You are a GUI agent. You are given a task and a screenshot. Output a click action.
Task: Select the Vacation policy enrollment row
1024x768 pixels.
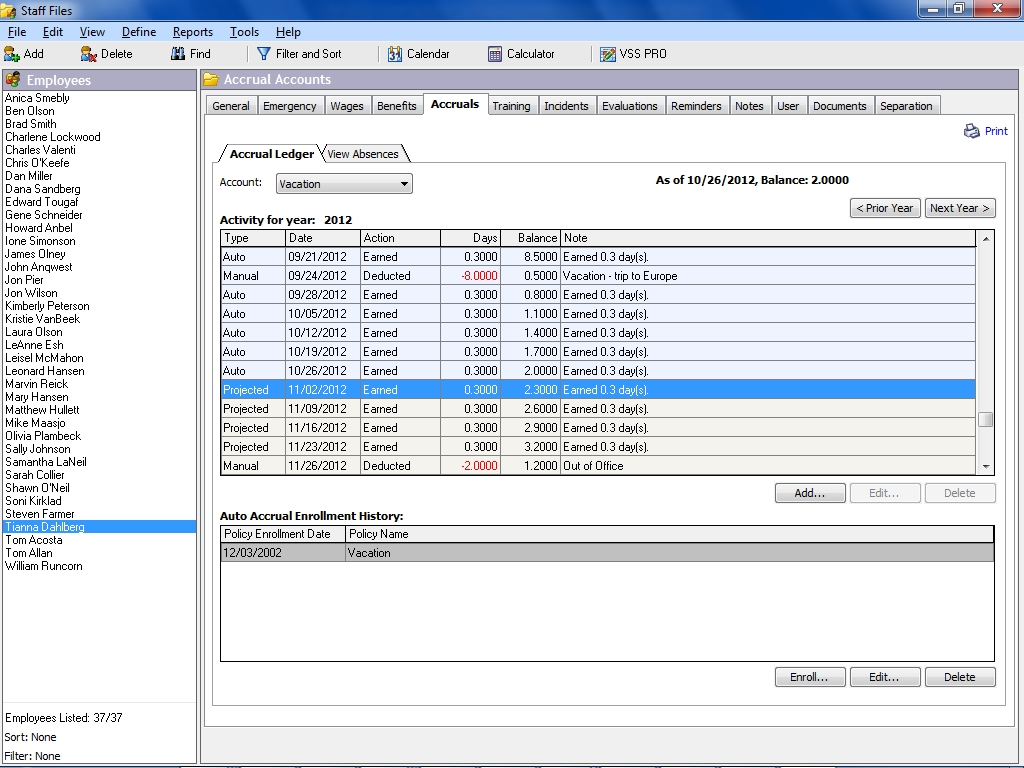(x=606, y=553)
